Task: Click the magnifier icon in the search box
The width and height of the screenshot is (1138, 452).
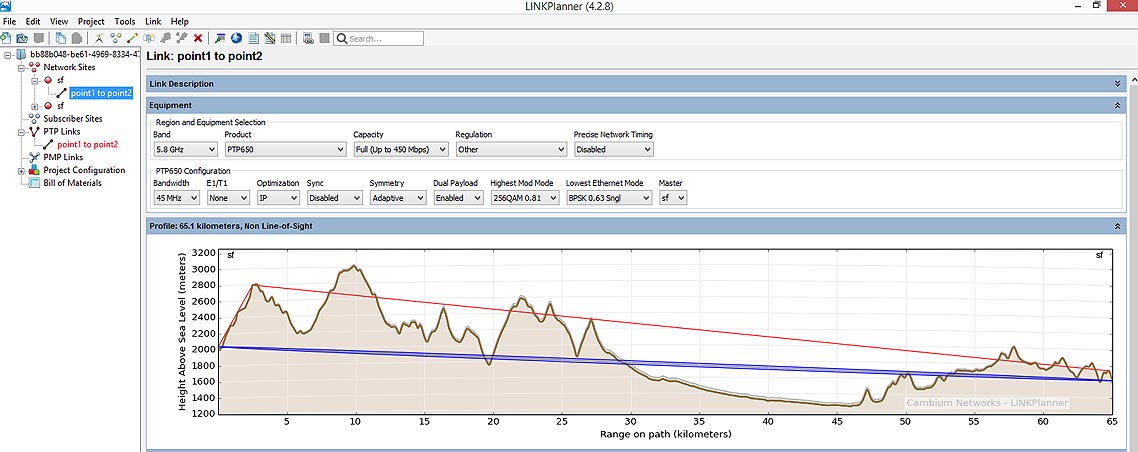Action: (x=341, y=38)
